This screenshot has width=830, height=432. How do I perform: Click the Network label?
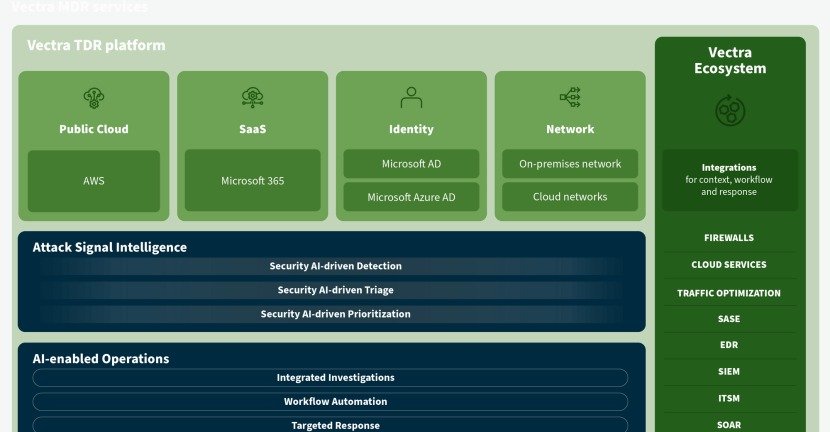tap(570, 129)
